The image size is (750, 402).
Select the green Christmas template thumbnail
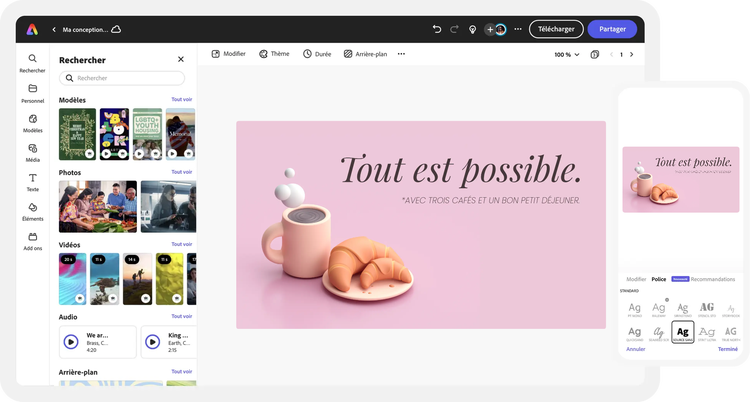coord(77,134)
